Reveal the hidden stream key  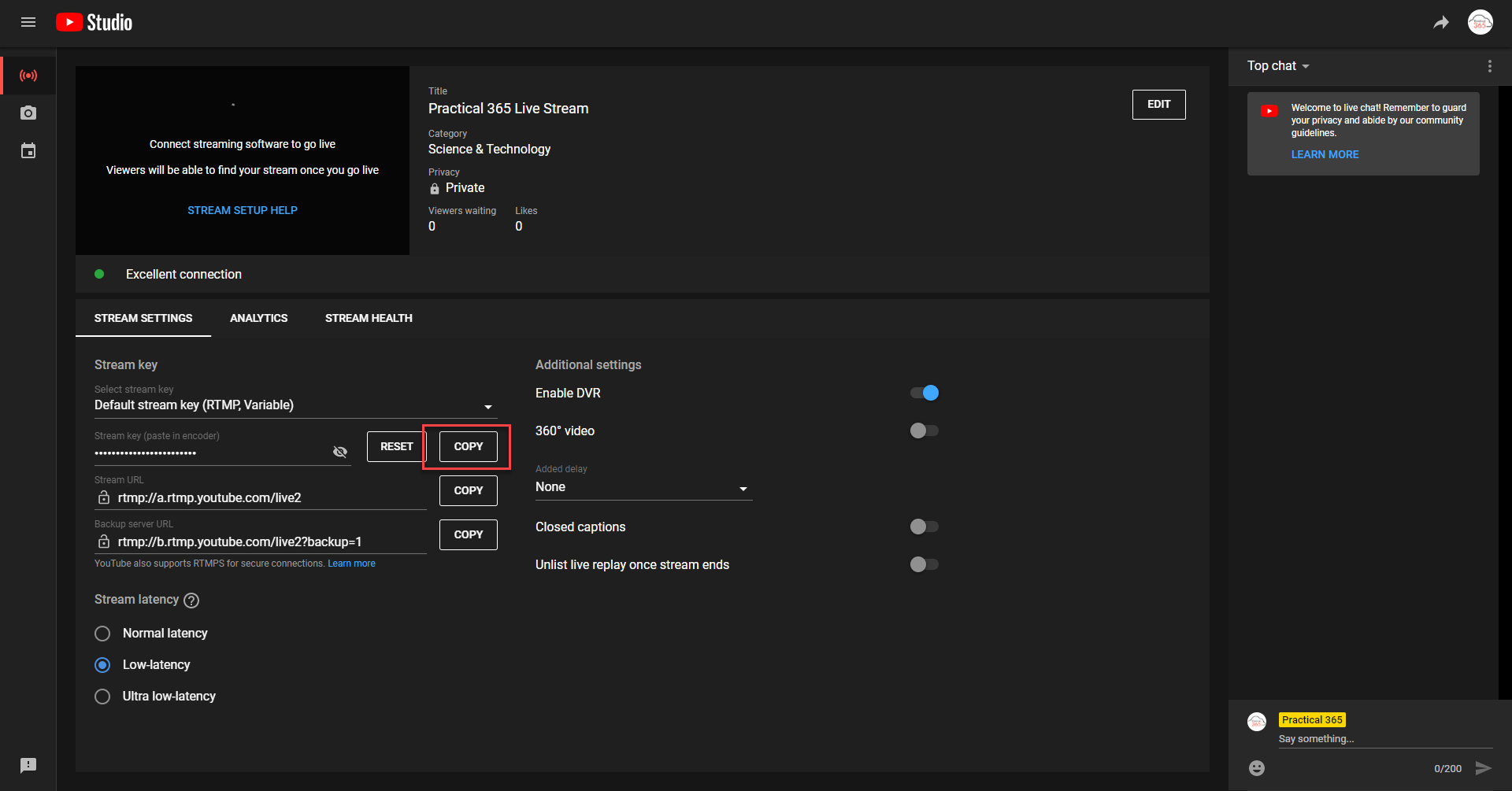tap(340, 451)
